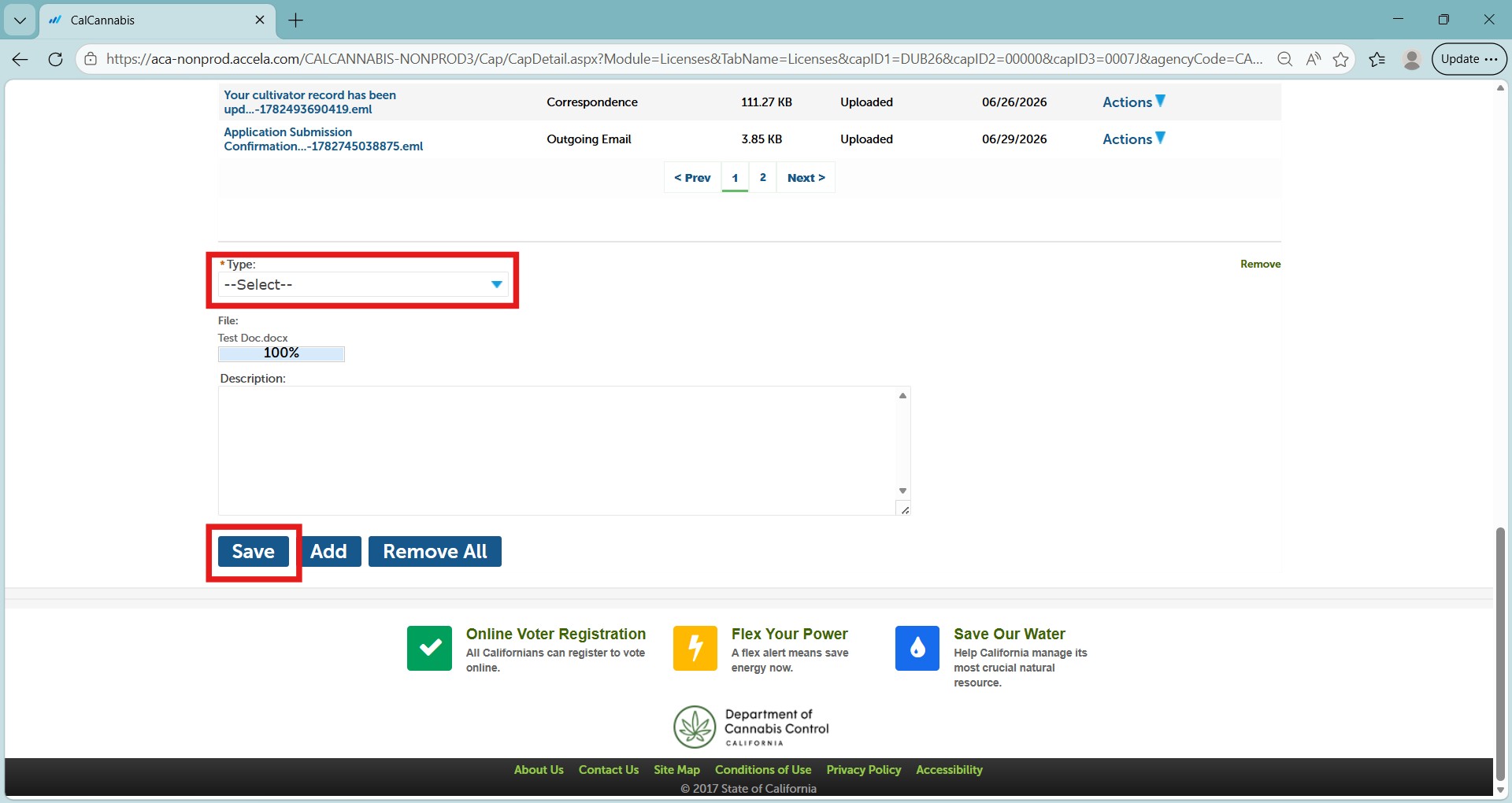The width and height of the screenshot is (1512, 803).
Task: Click the 111.27 KB size cell
Action: click(766, 102)
